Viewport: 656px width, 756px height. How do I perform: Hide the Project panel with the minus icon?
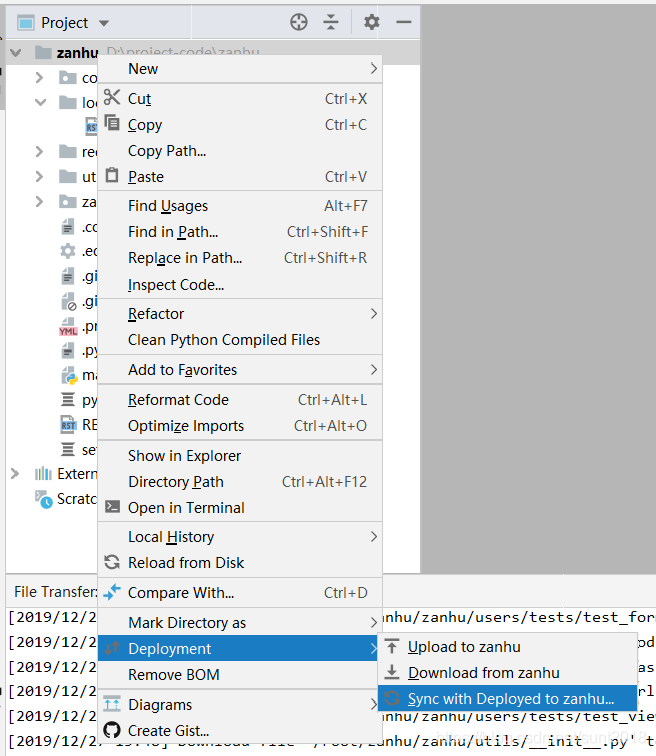pos(403,22)
